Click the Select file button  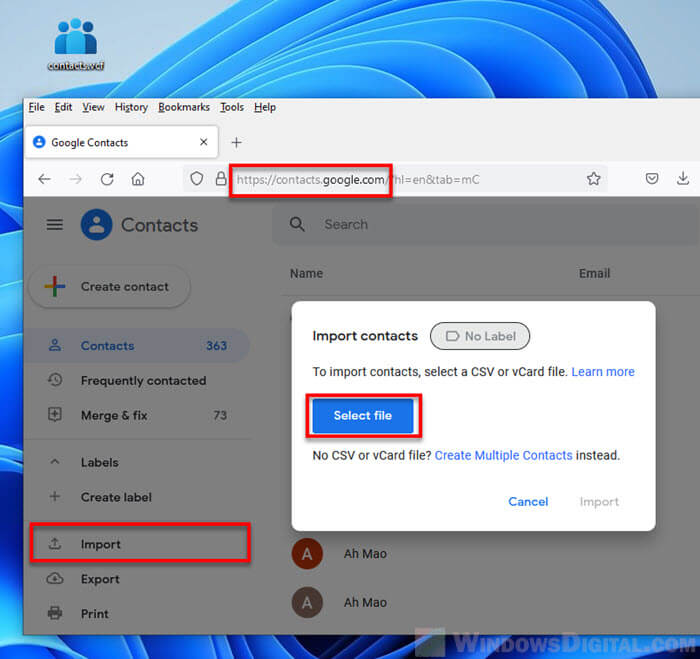pos(363,416)
